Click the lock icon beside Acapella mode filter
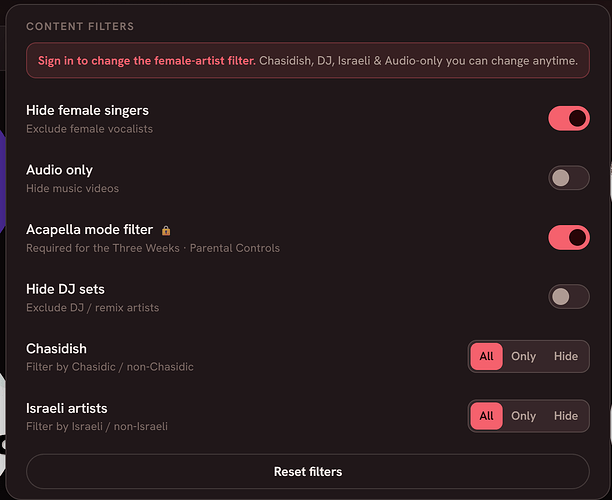612x500 pixels. pos(166,231)
